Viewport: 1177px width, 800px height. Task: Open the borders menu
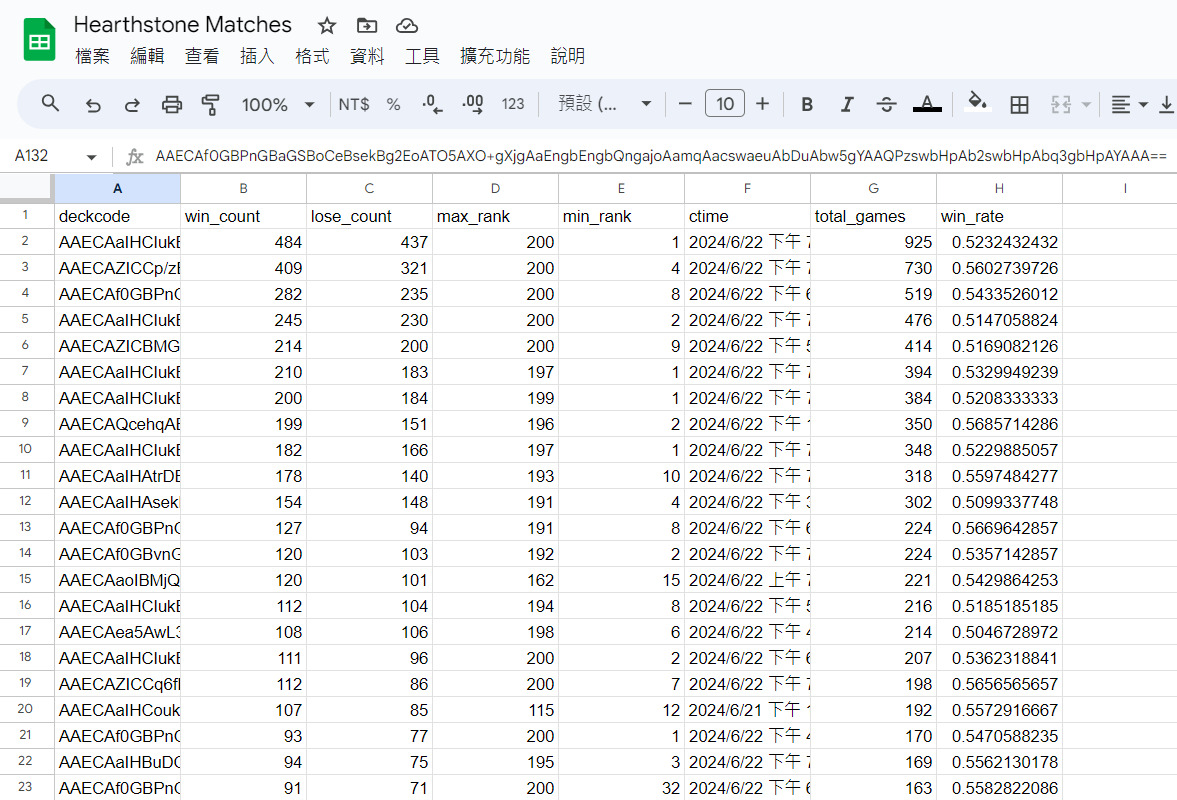(1019, 104)
